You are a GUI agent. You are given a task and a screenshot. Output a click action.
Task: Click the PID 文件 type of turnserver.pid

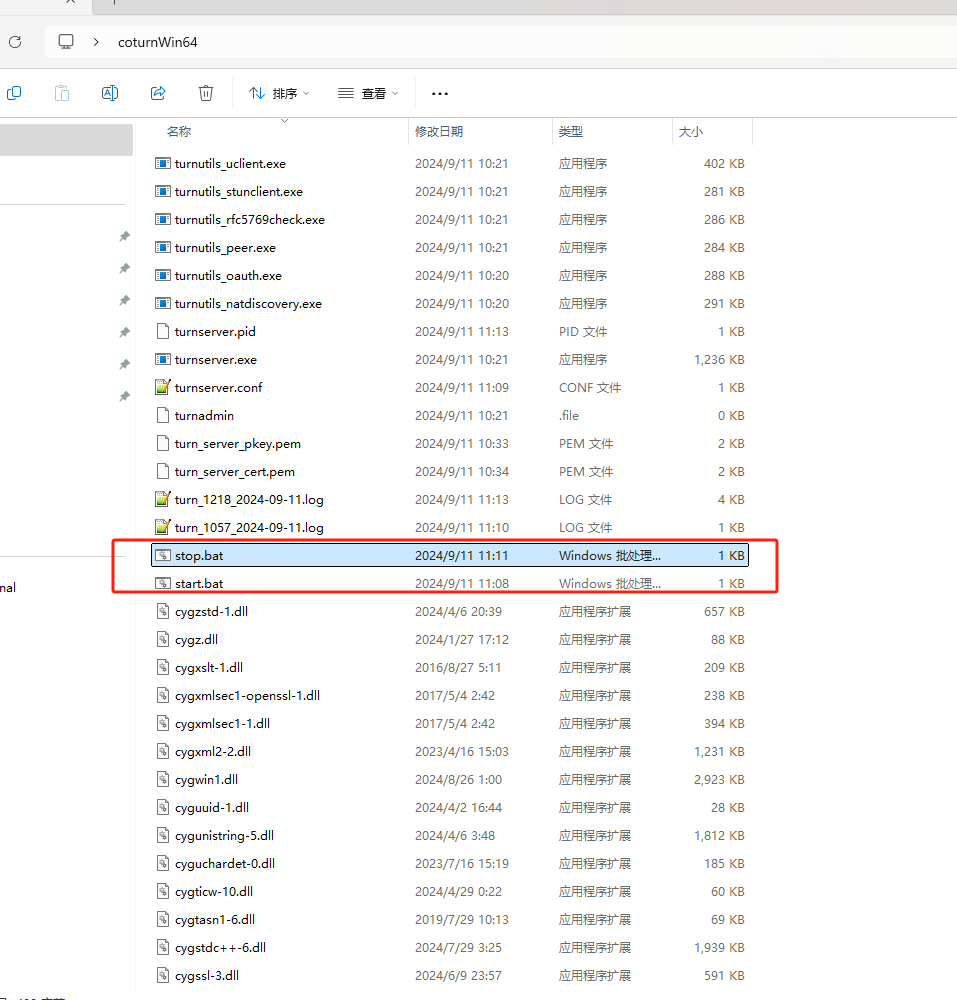[583, 332]
